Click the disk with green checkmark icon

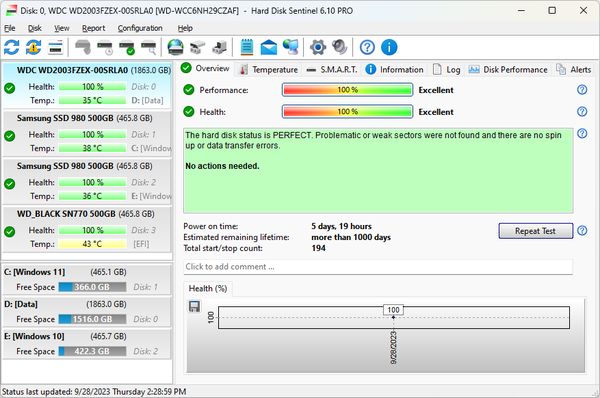pyautogui.click(x=127, y=47)
